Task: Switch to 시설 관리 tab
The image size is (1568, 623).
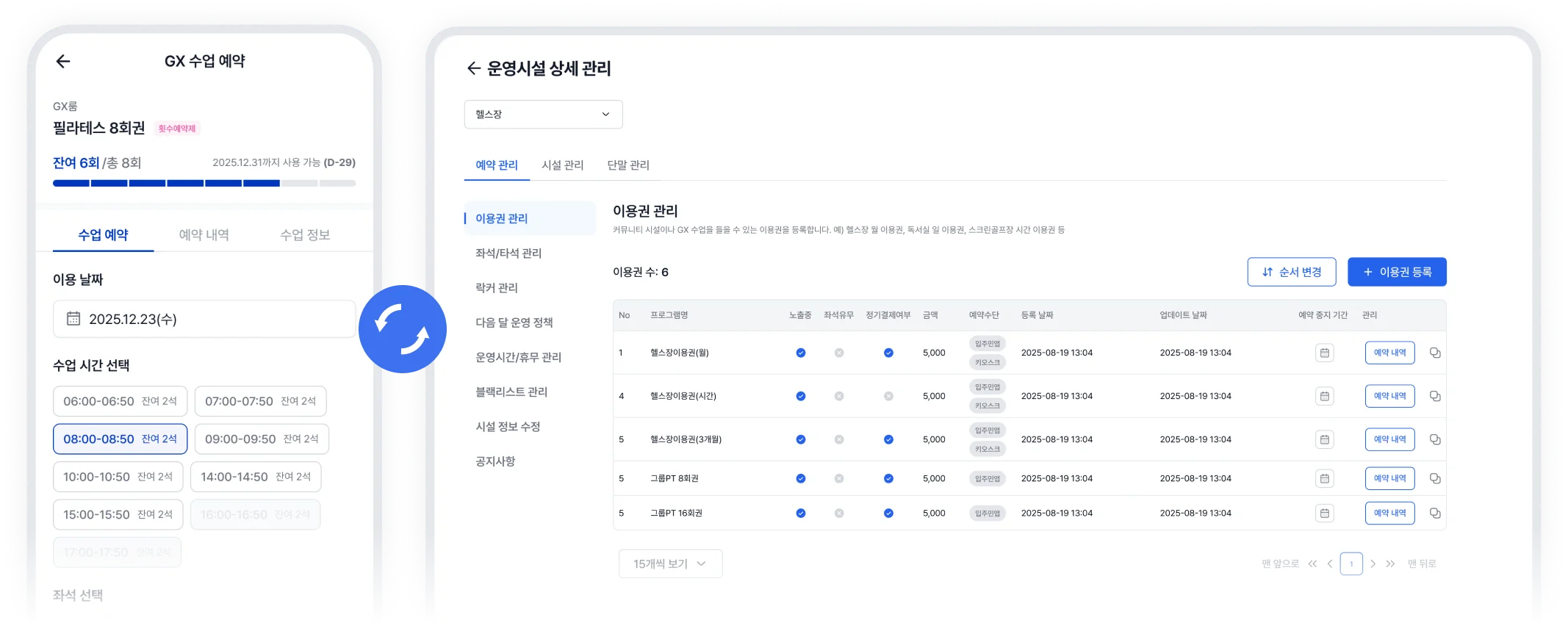Action: [563, 165]
